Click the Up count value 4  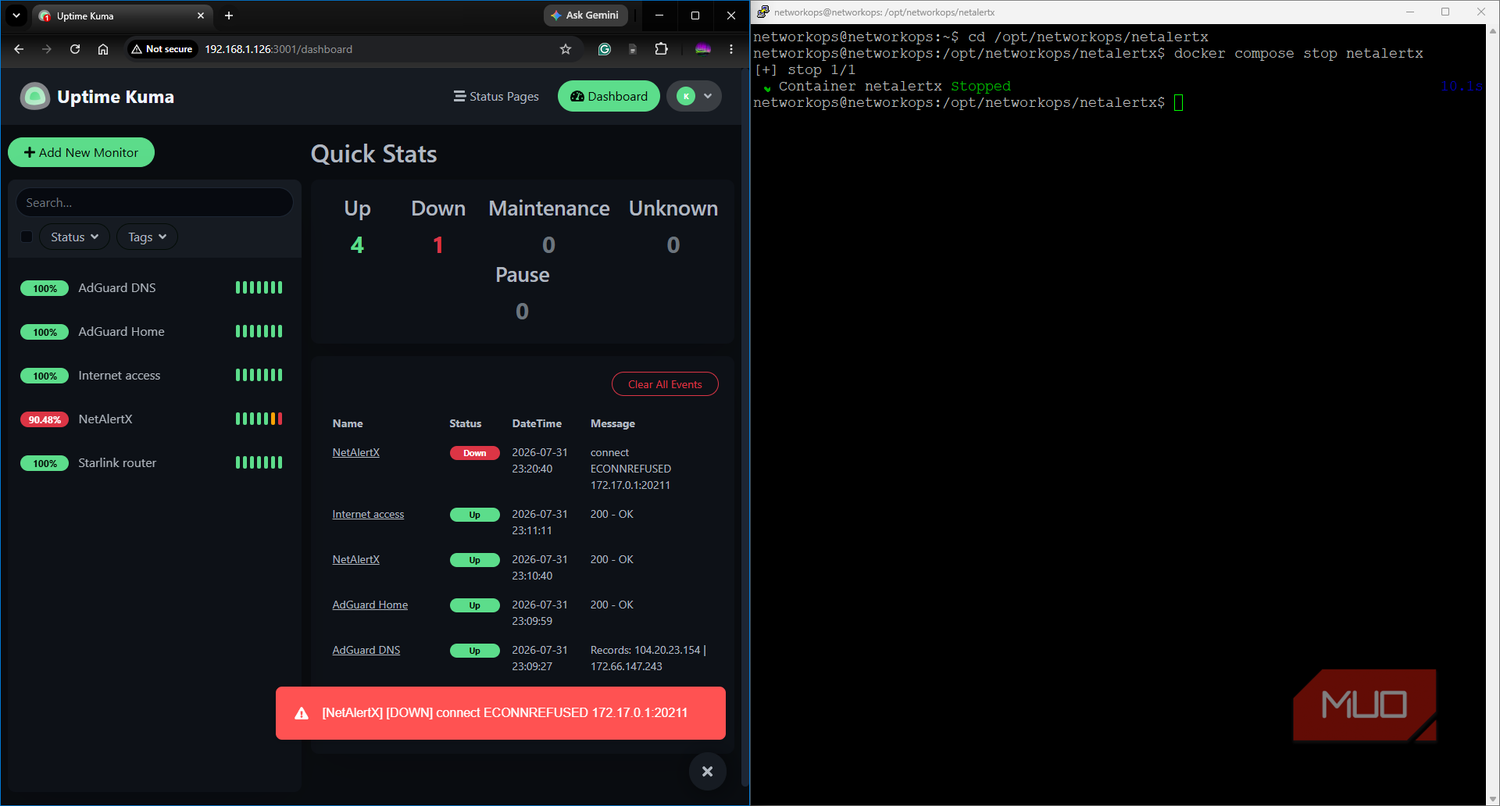pyautogui.click(x=357, y=245)
